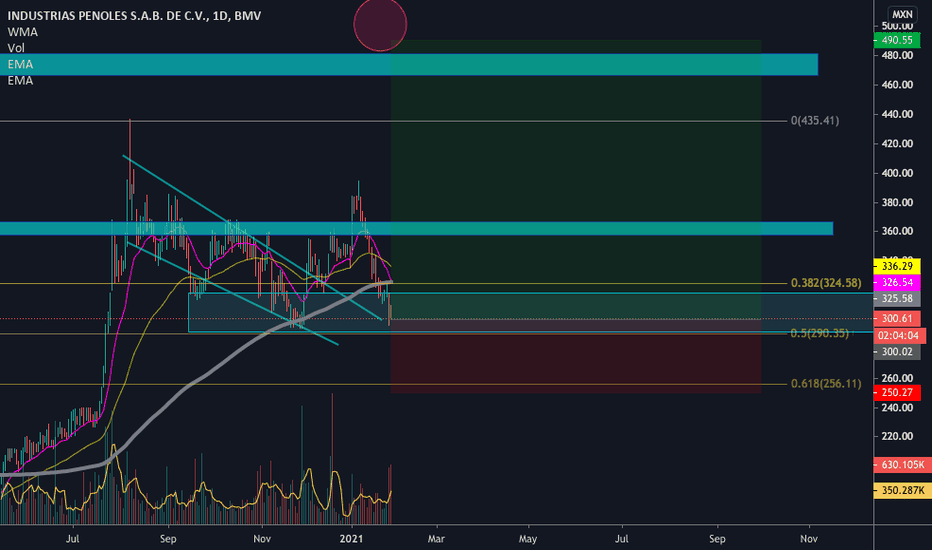Select the Fibonacci 0.618(256.11) level label

tap(826, 384)
